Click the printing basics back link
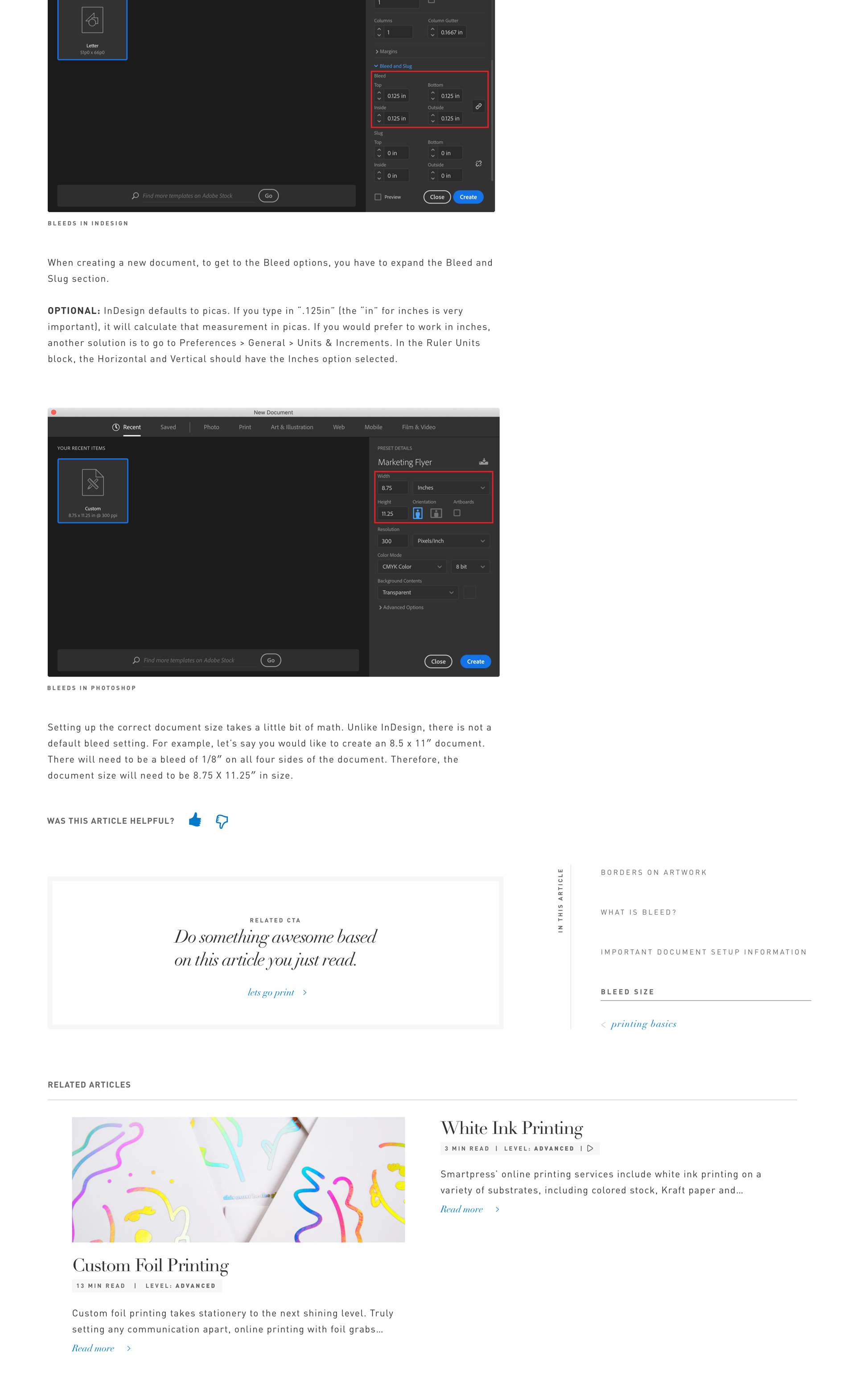This screenshot has width=856, height=1400. (643, 1024)
